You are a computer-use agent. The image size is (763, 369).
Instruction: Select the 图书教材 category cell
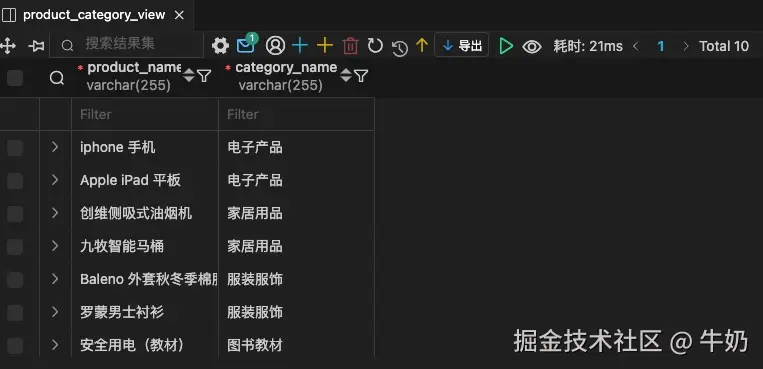click(296, 346)
